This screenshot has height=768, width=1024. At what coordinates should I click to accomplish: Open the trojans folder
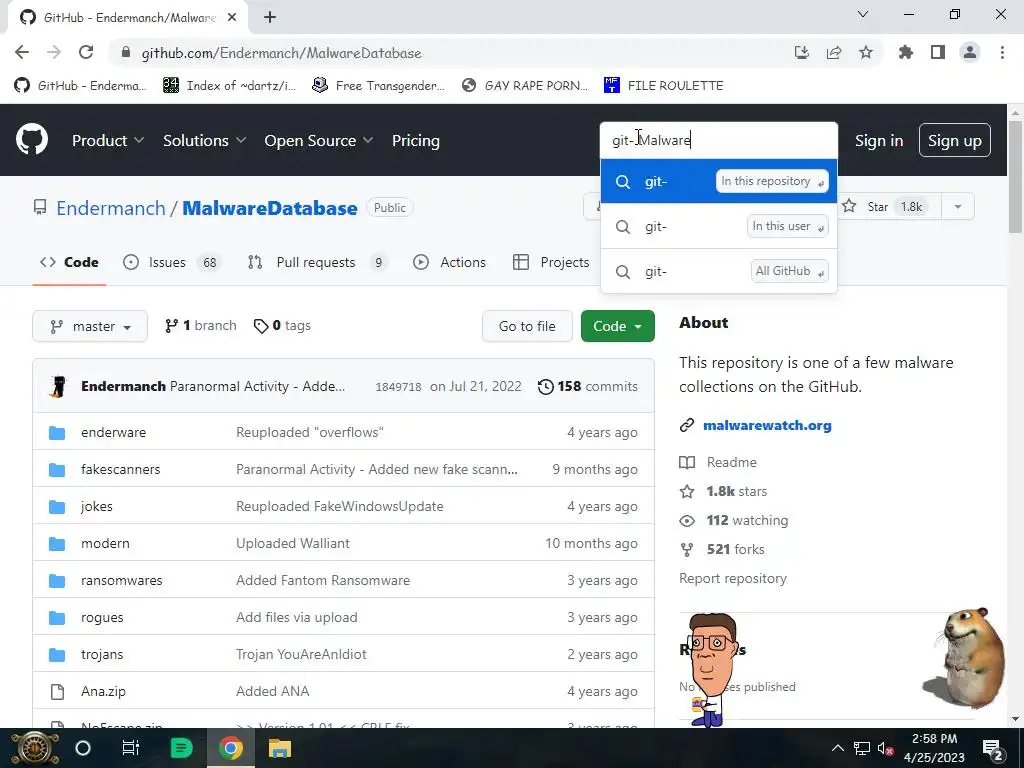click(102, 654)
